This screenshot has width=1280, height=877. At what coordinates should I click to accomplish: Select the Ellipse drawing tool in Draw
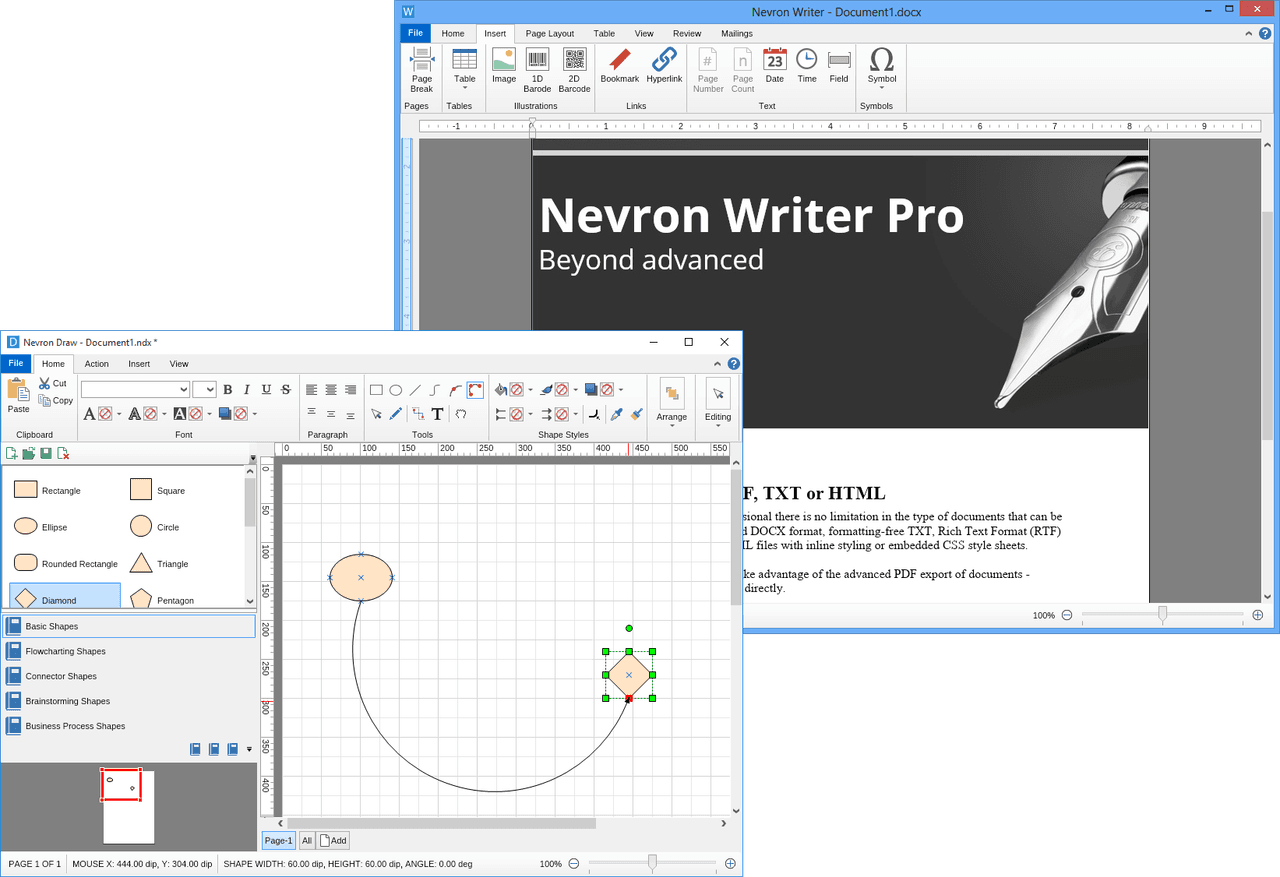(396, 390)
